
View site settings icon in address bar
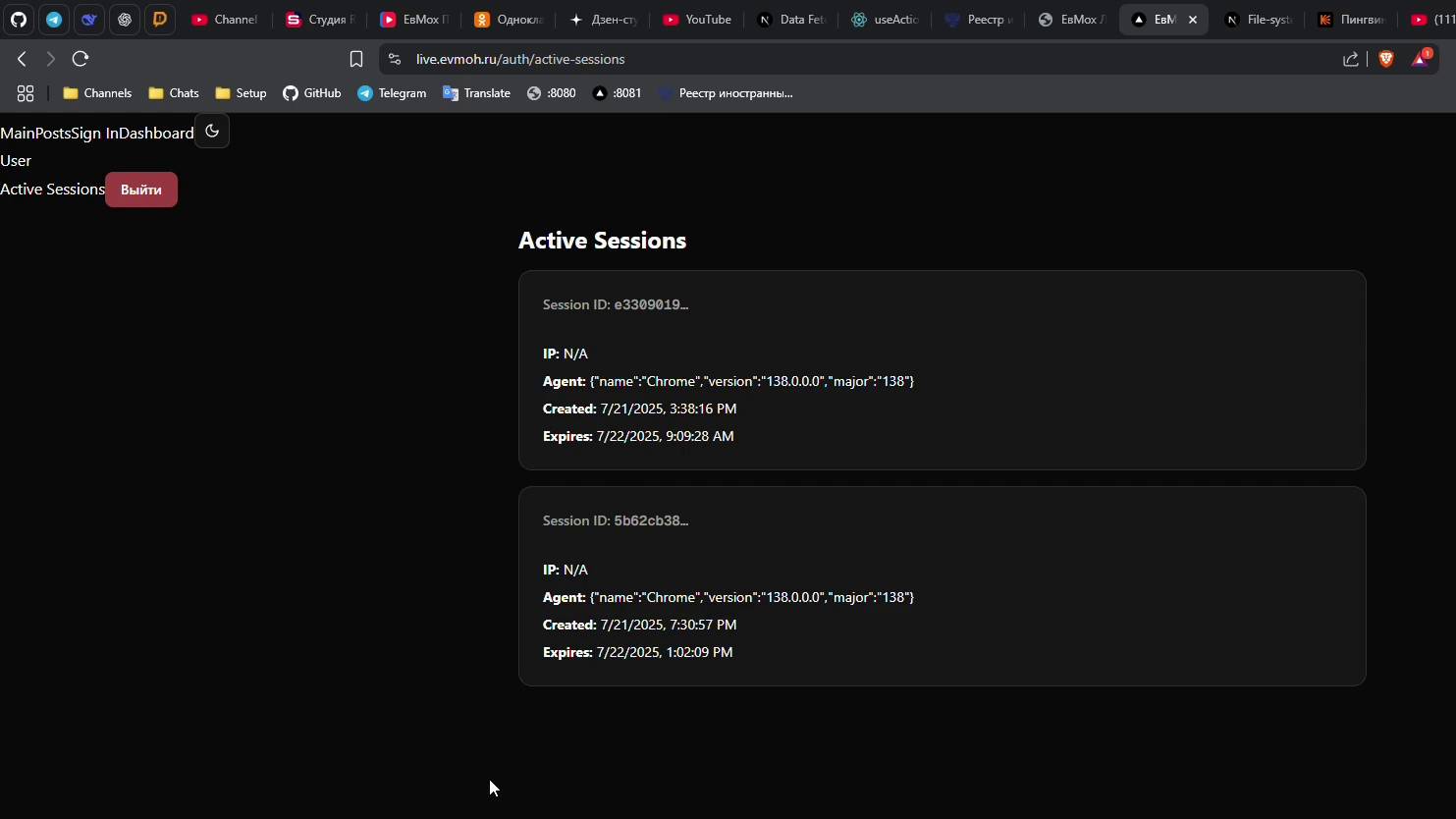click(x=395, y=59)
